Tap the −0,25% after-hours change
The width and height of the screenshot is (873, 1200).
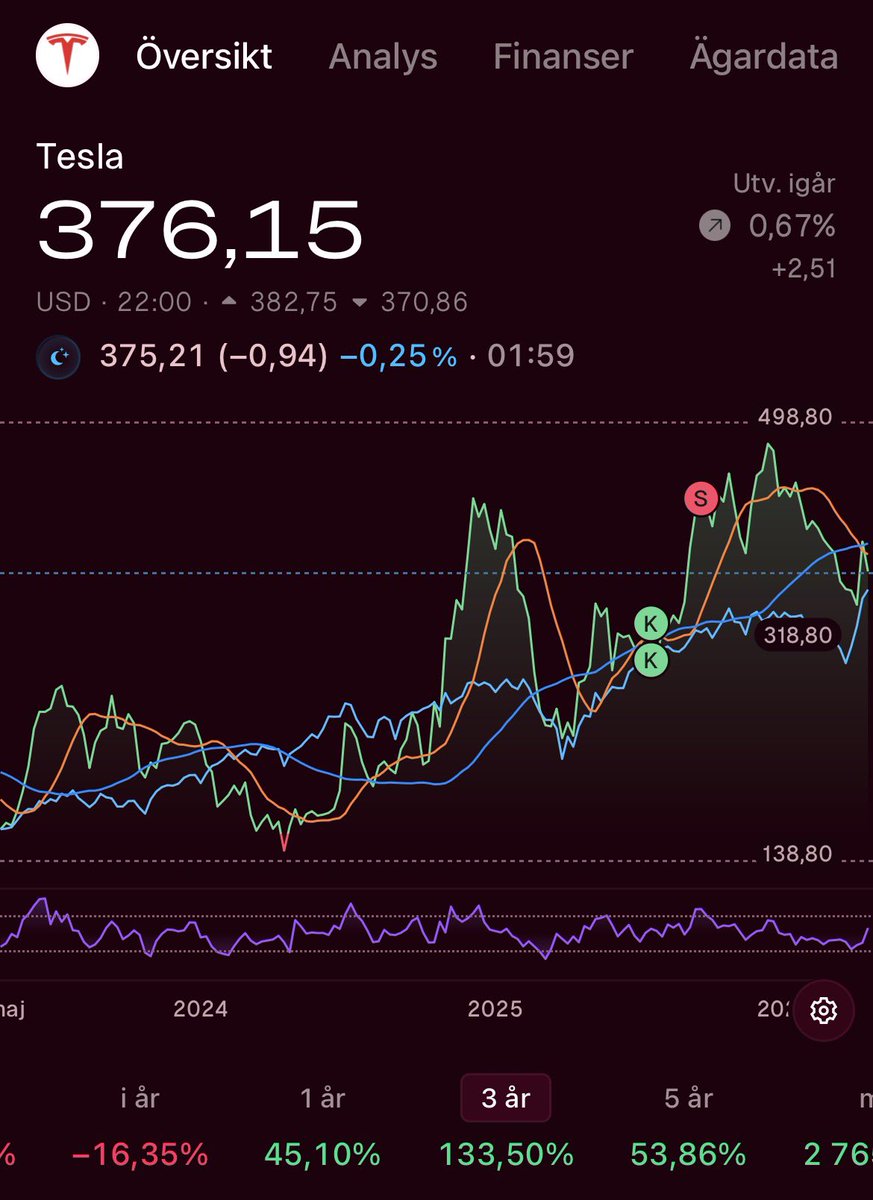(x=398, y=357)
